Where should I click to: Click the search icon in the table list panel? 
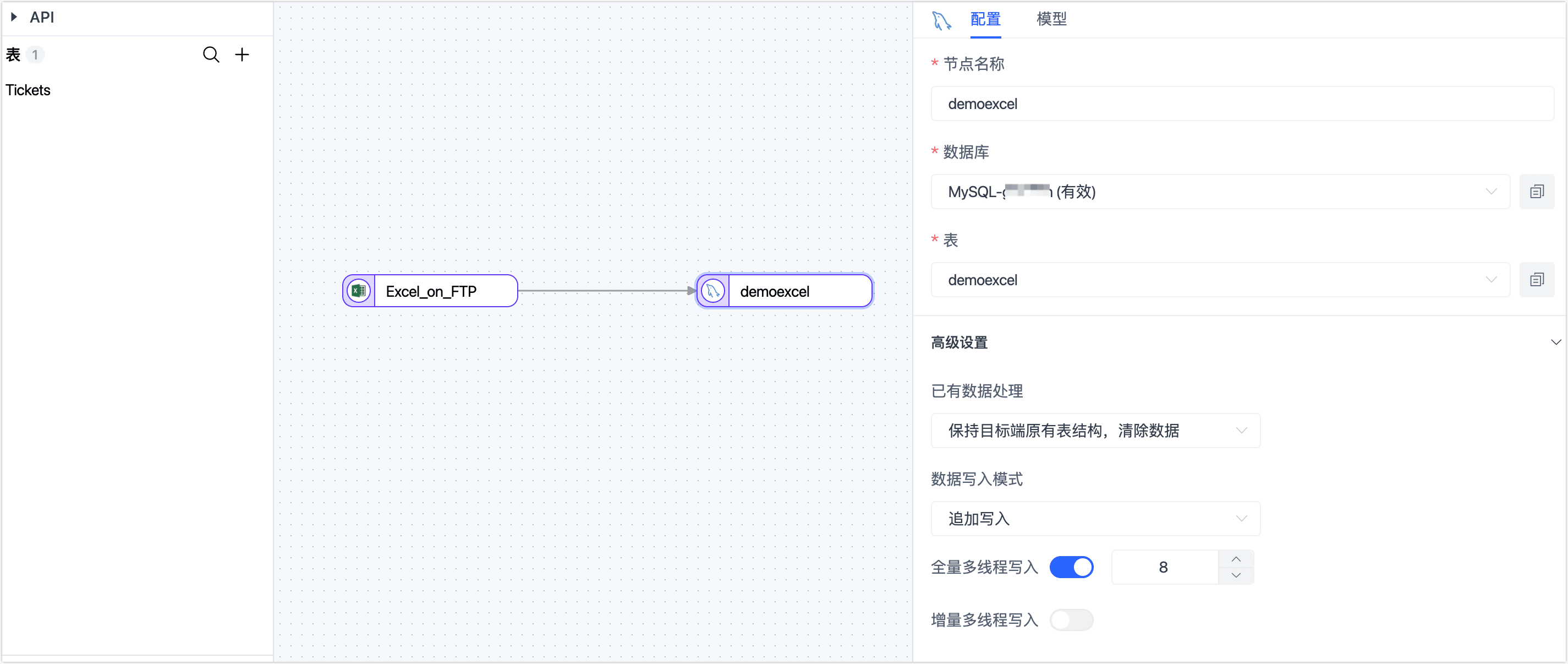pos(211,54)
